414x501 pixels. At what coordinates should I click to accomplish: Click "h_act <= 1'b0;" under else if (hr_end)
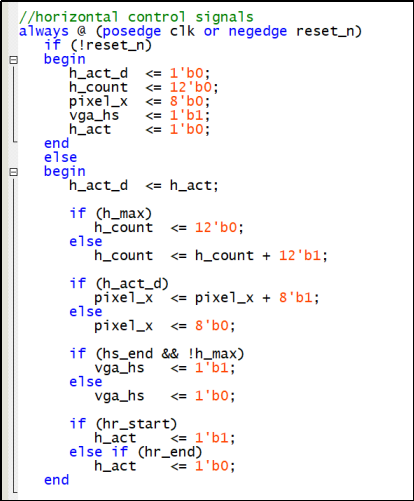coord(165,466)
